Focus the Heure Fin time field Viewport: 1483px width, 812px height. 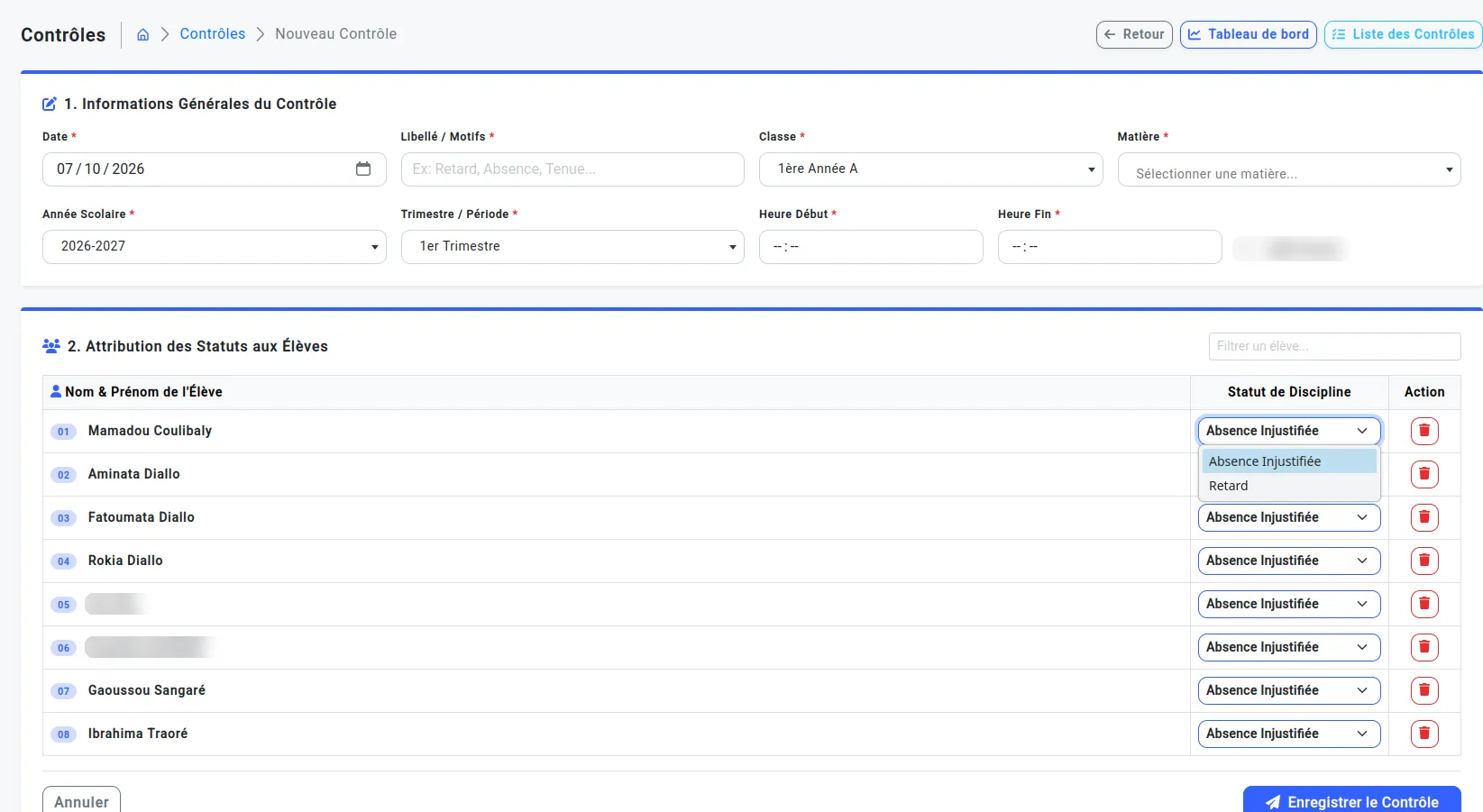tap(1110, 247)
